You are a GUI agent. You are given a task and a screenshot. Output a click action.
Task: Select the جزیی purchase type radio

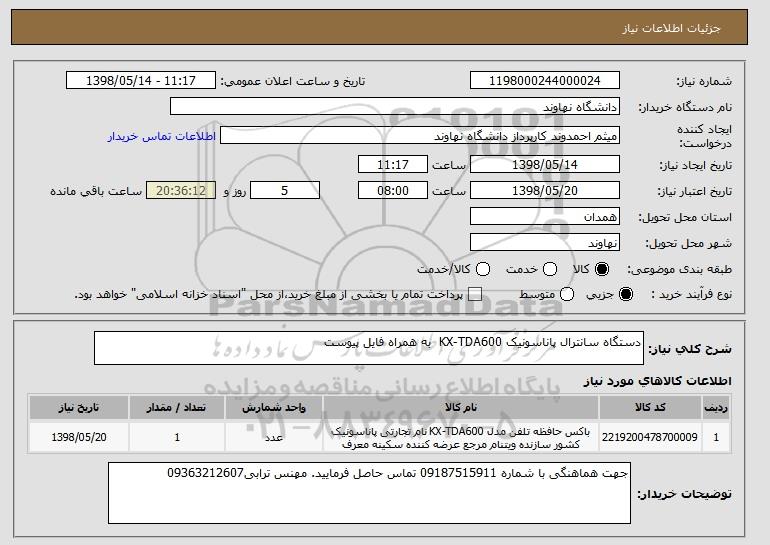pos(626,295)
